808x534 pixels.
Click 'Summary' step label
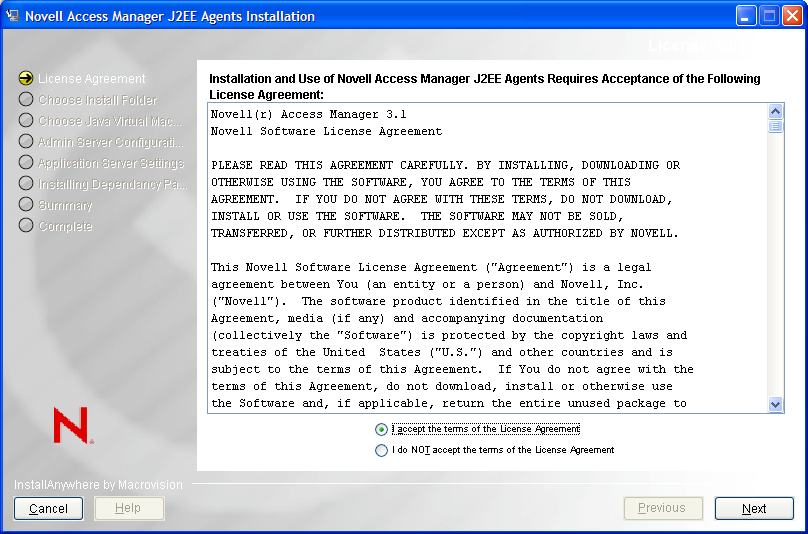(65, 205)
